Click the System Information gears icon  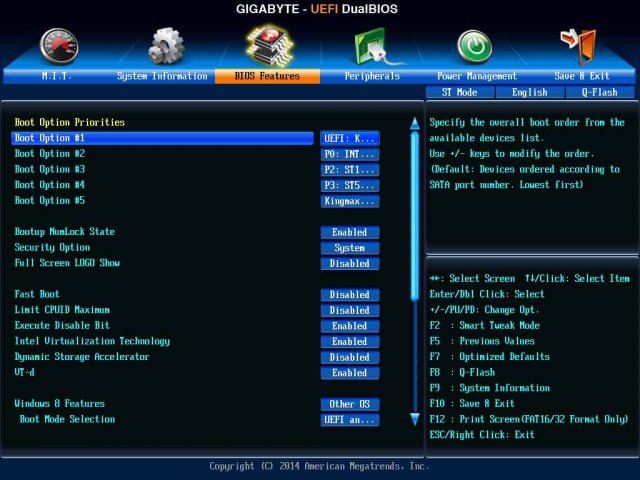165,45
